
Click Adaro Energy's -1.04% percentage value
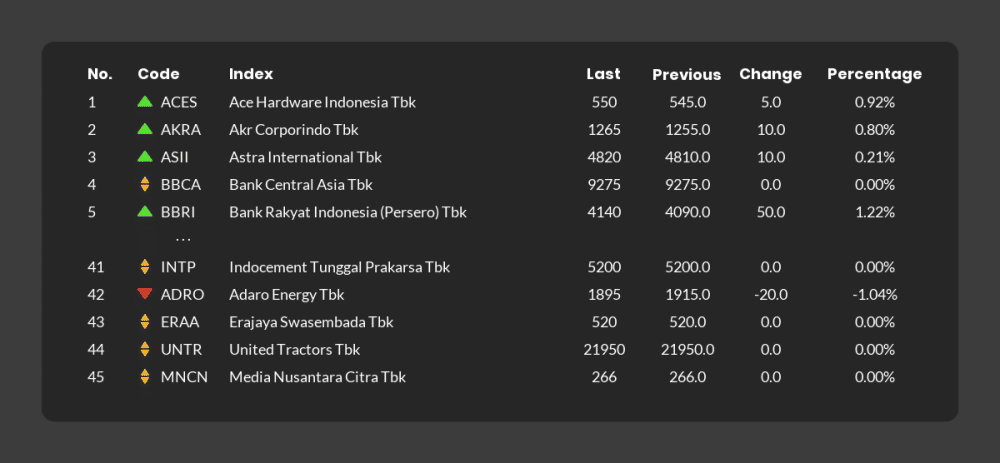point(874,295)
